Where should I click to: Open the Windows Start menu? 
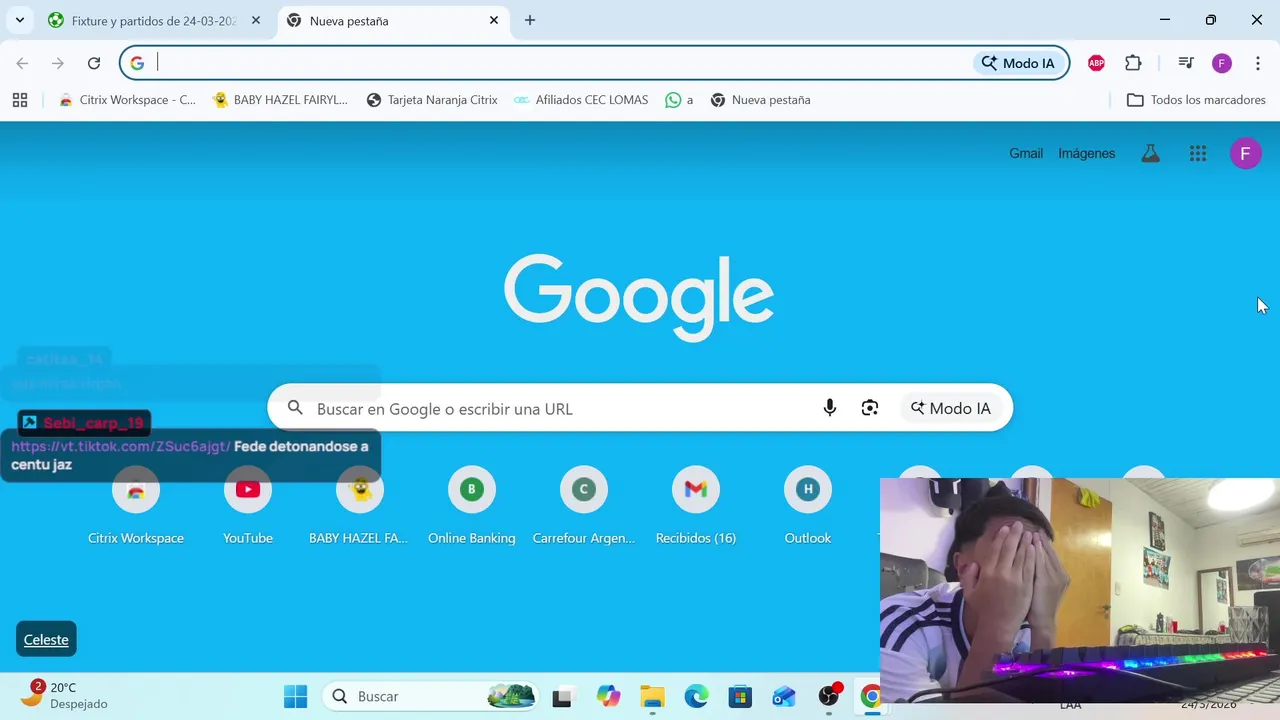coord(296,696)
